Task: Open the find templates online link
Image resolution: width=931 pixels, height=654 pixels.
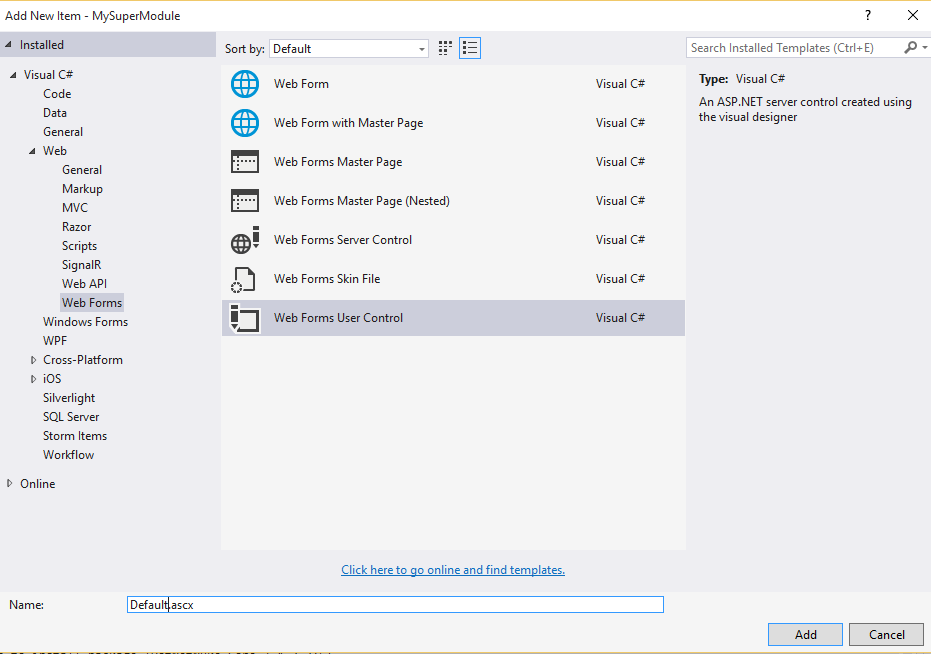Action: [453, 570]
